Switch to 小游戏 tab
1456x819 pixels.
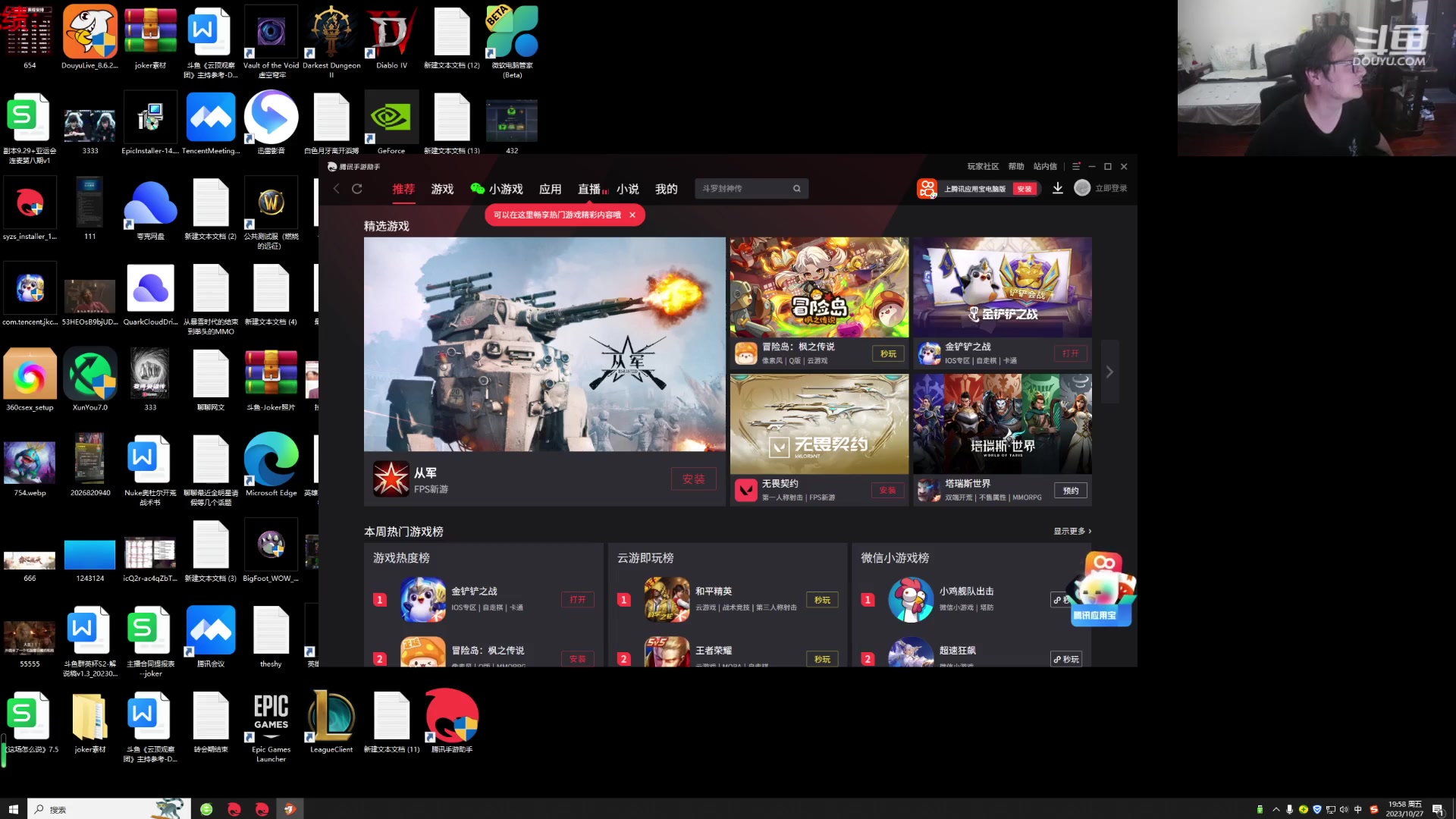497,189
